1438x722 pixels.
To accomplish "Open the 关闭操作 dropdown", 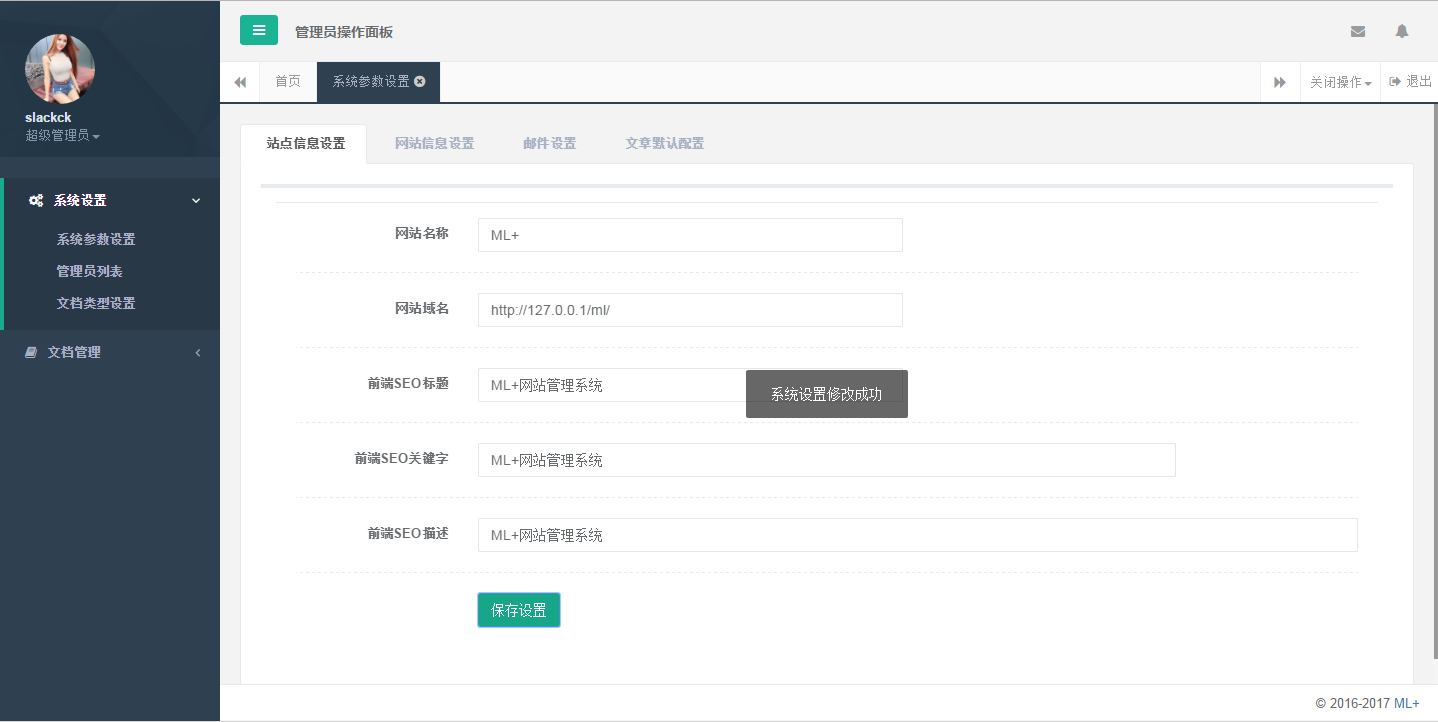I will (1340, 82).
